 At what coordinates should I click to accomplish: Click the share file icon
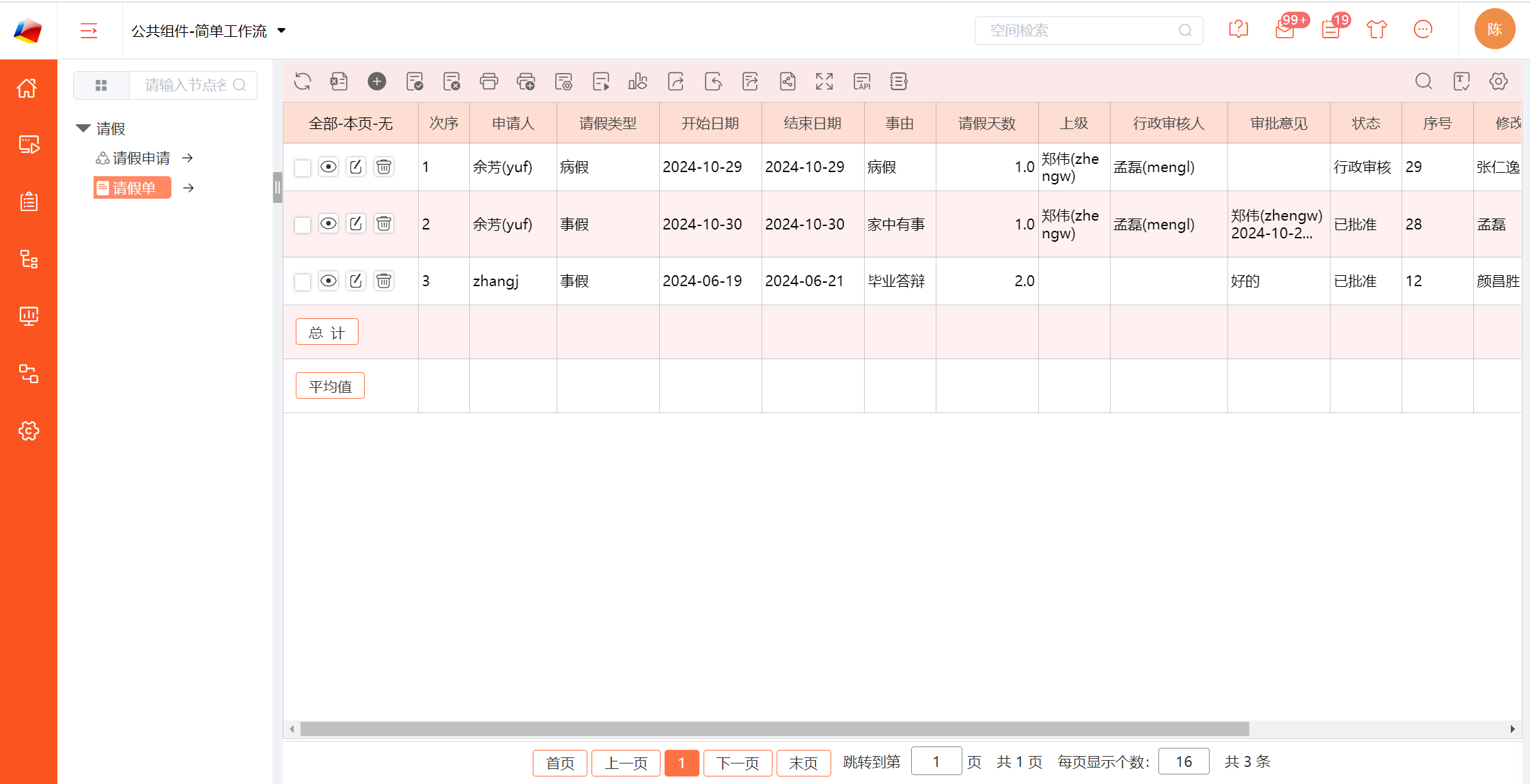(788, 82)
